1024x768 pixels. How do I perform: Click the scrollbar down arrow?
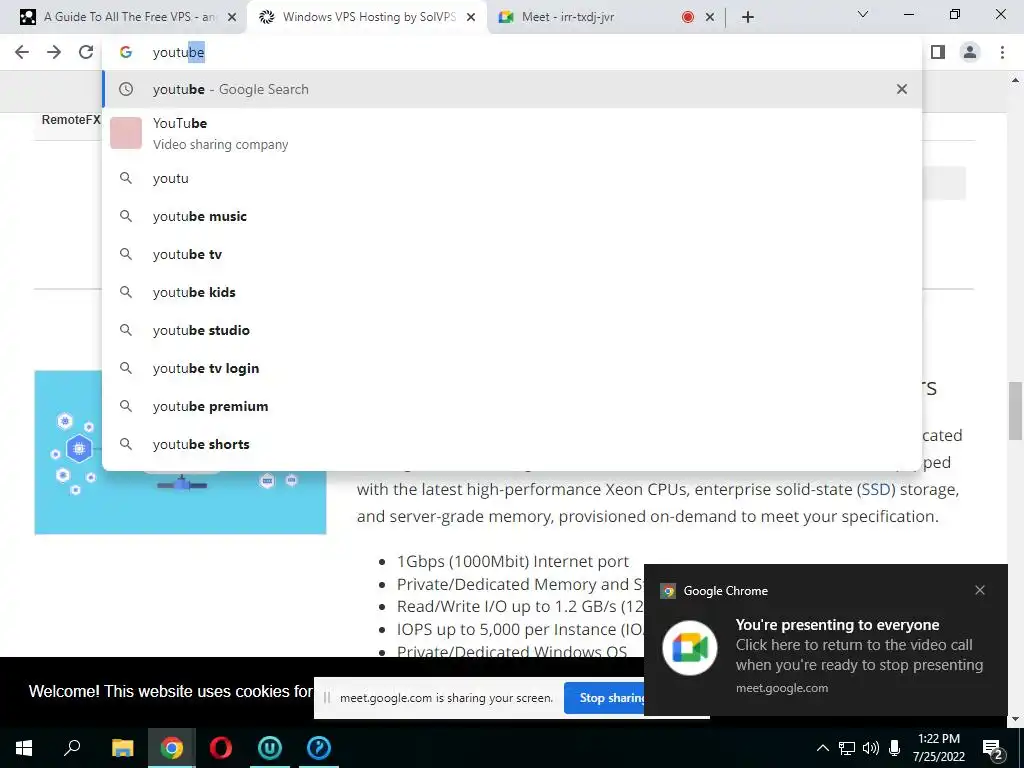coord(1015,719)
